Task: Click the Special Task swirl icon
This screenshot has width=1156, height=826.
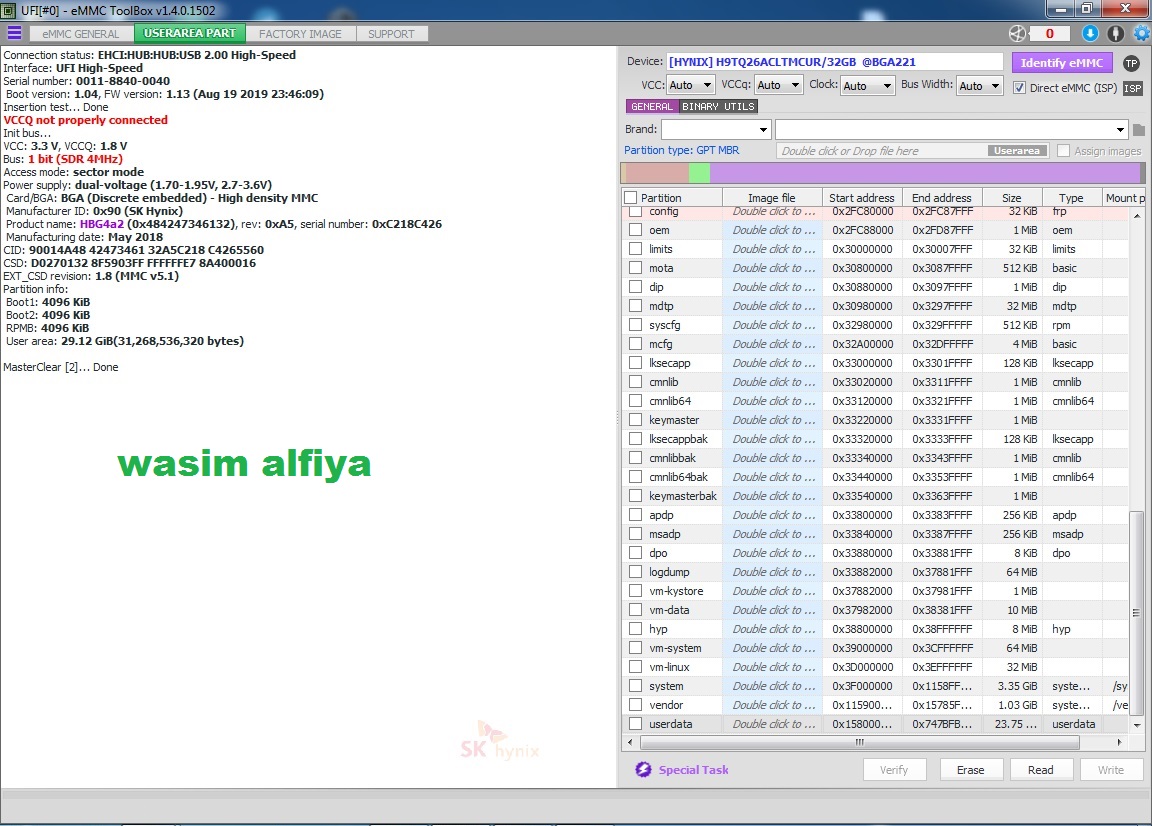Action: point(643,769)
